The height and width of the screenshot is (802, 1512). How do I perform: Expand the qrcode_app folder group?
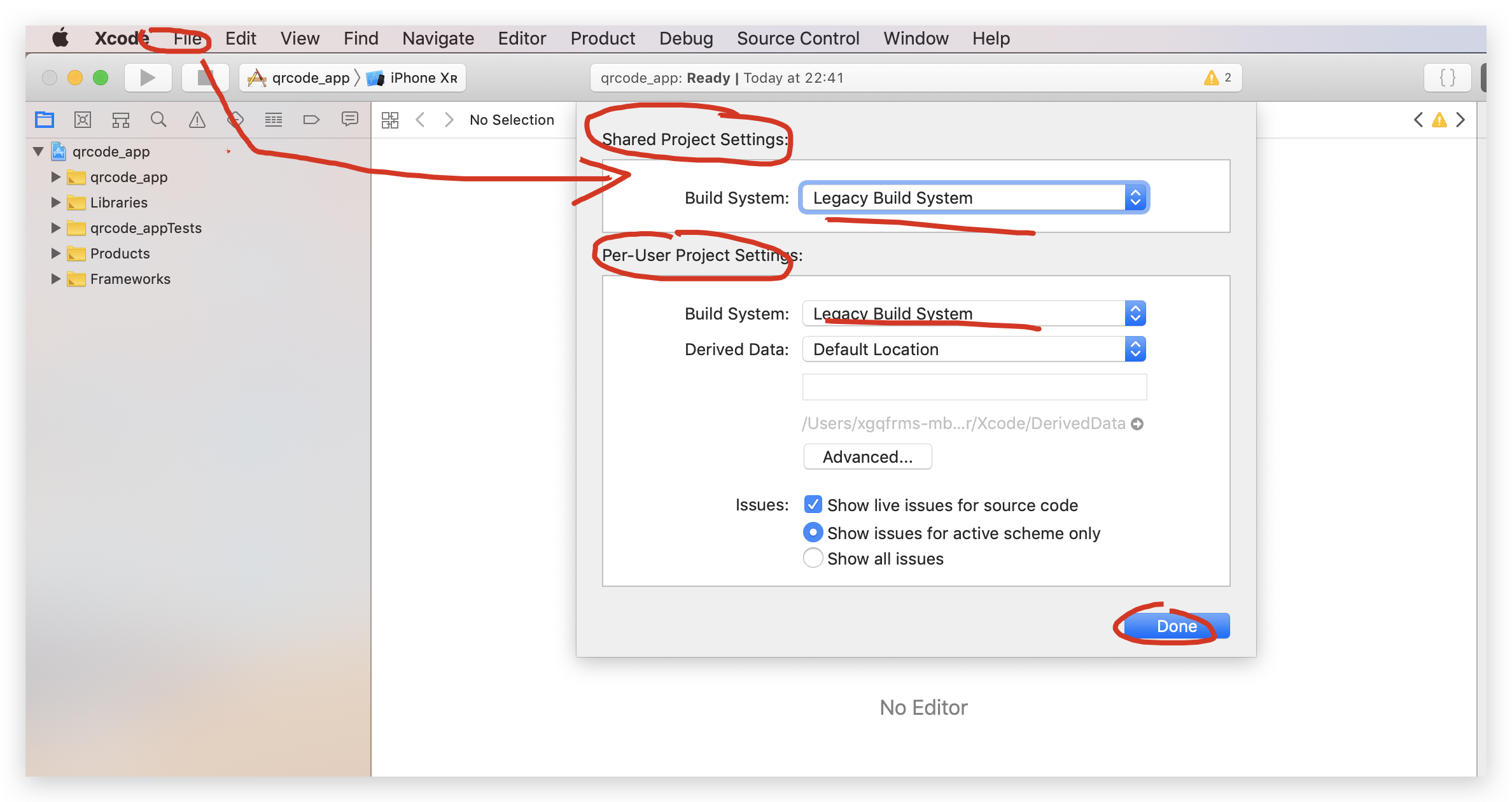coord(56,177)
